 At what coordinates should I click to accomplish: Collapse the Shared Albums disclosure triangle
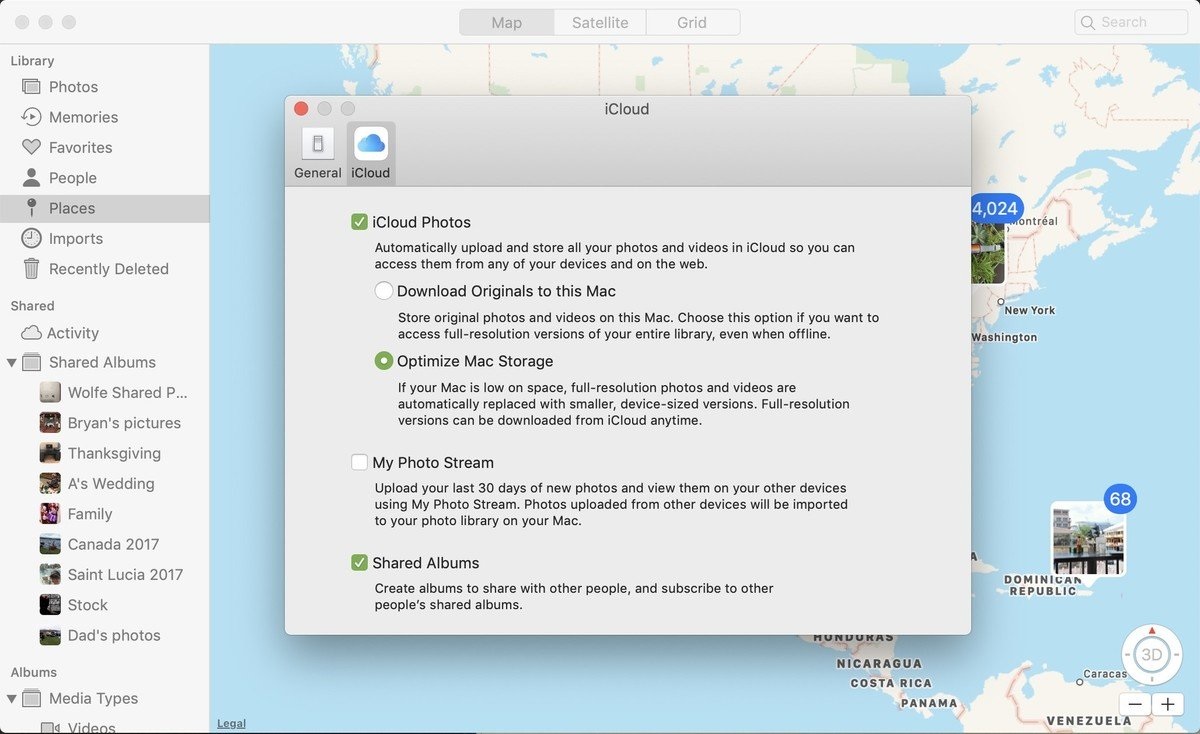[x=12, y=362]
